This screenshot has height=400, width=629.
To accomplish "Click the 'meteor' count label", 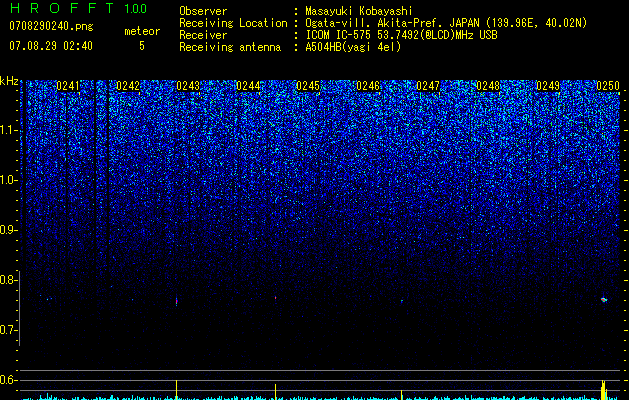I will click(142, 31).
